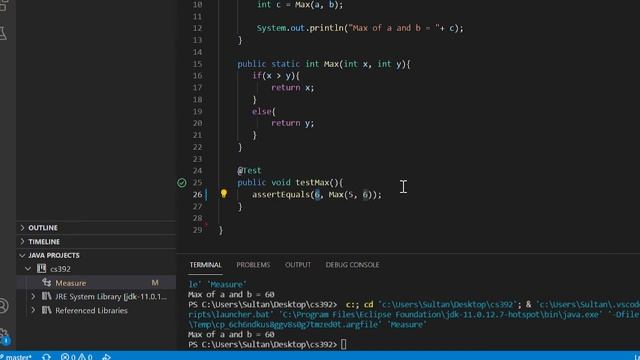Expand the Referenced Libraries node
The height and width of the screenshot is (360, 640).
[x=33, y=310]
